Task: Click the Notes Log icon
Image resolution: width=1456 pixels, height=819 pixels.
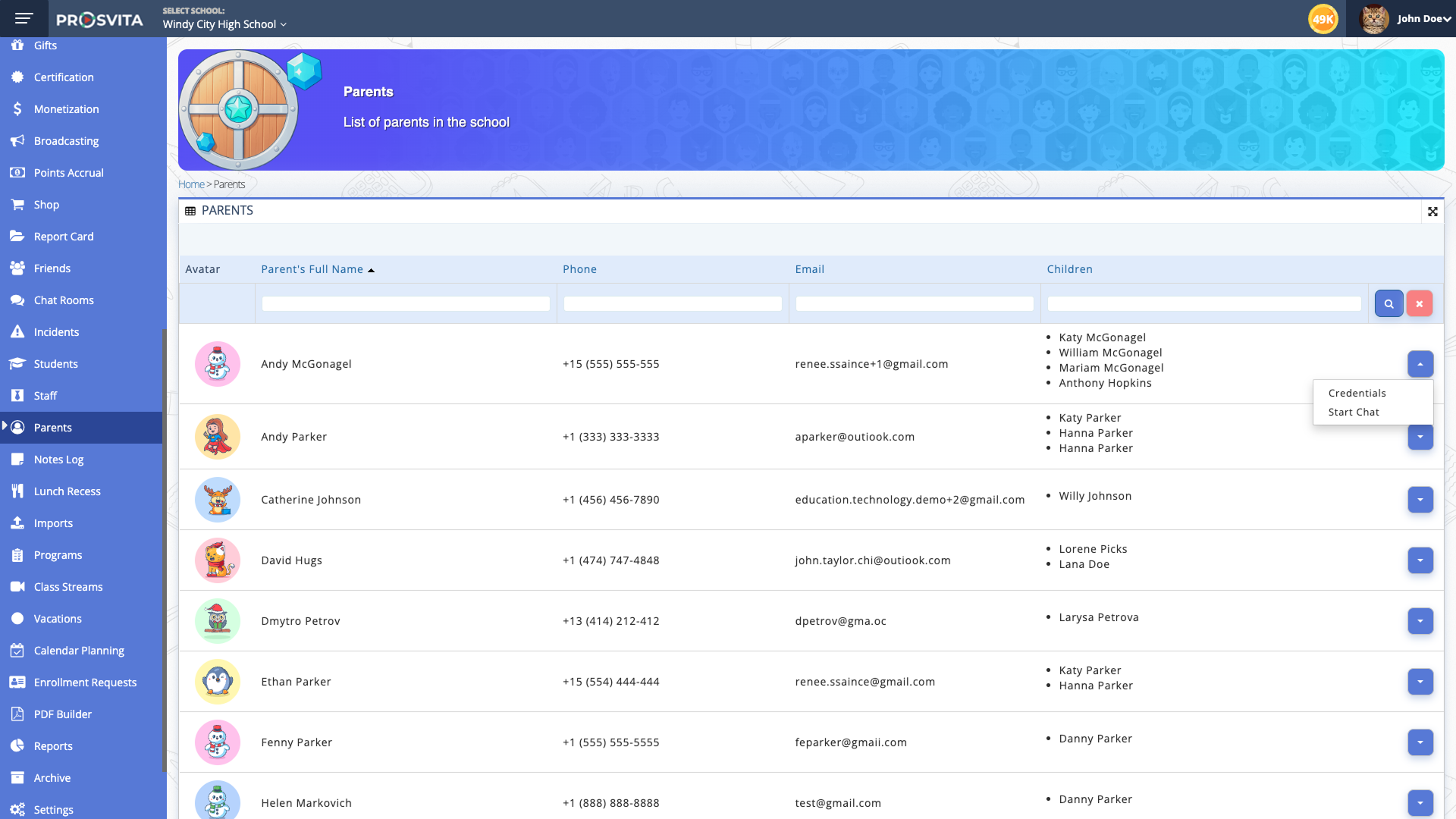Action: pyautogui.click(x=17, y=460)
